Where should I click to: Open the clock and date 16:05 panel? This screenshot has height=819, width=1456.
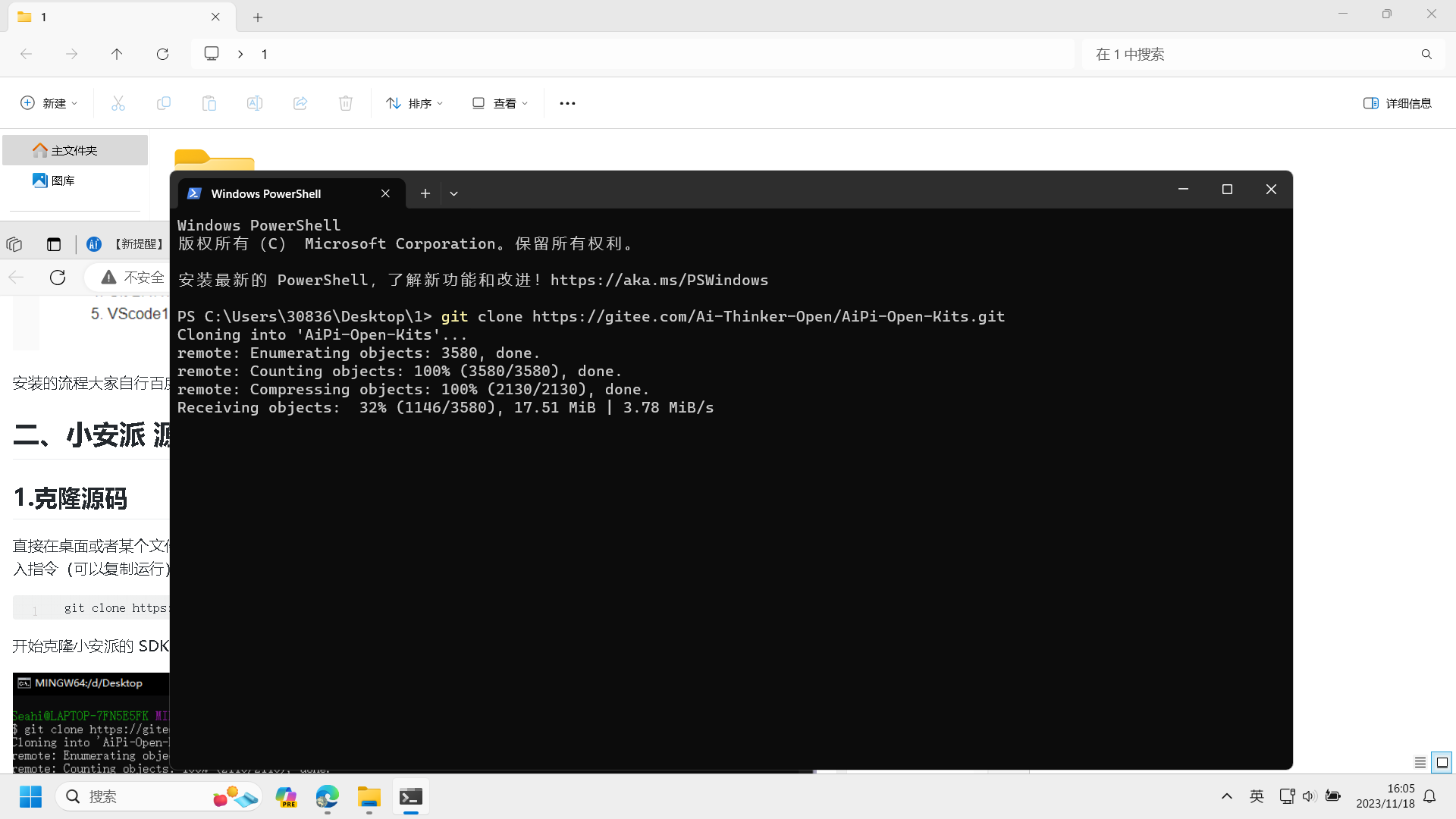(x=1385, y=796)
